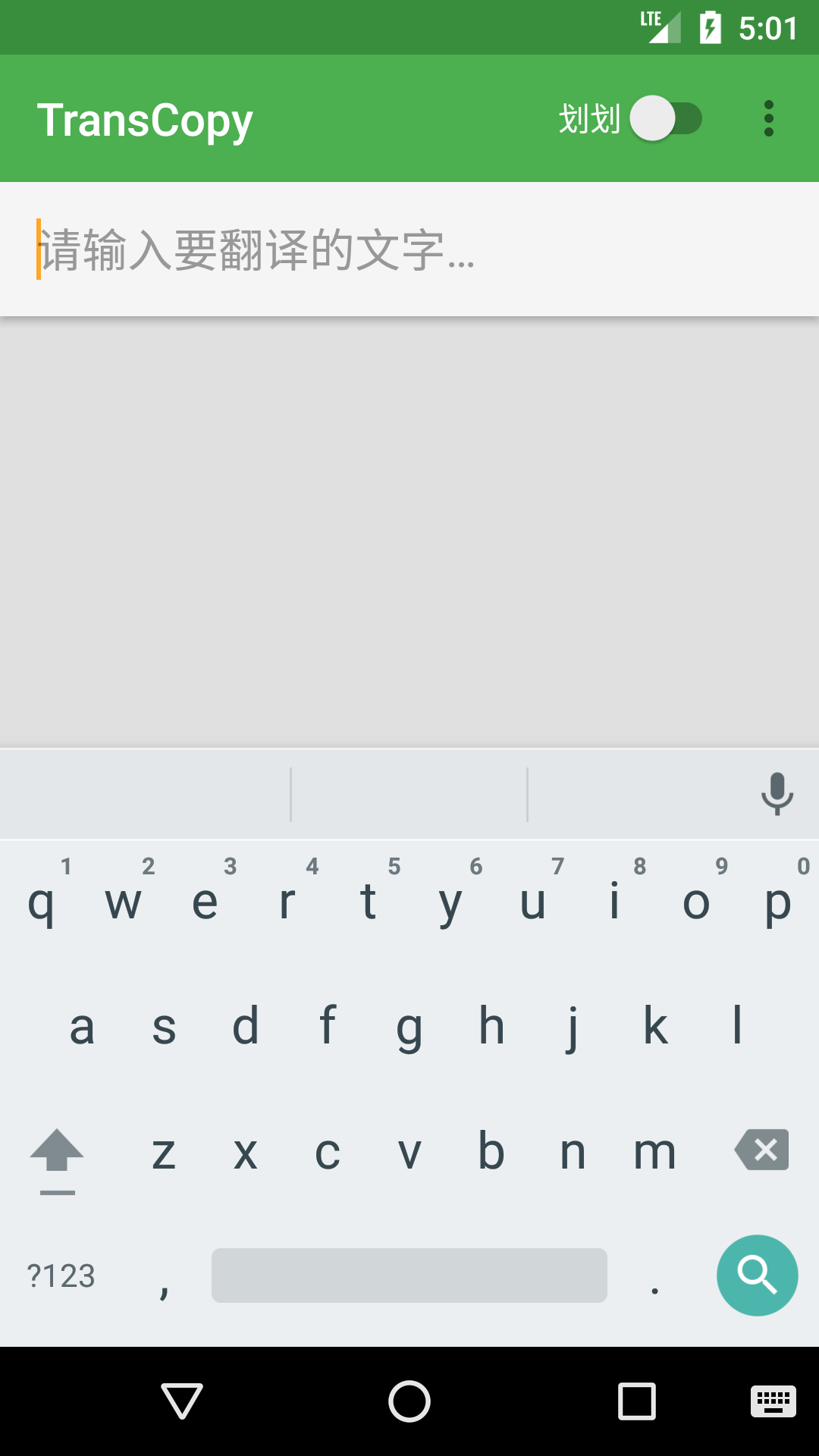
Task: Tap the space bar
Action: tap(409, 1276)
